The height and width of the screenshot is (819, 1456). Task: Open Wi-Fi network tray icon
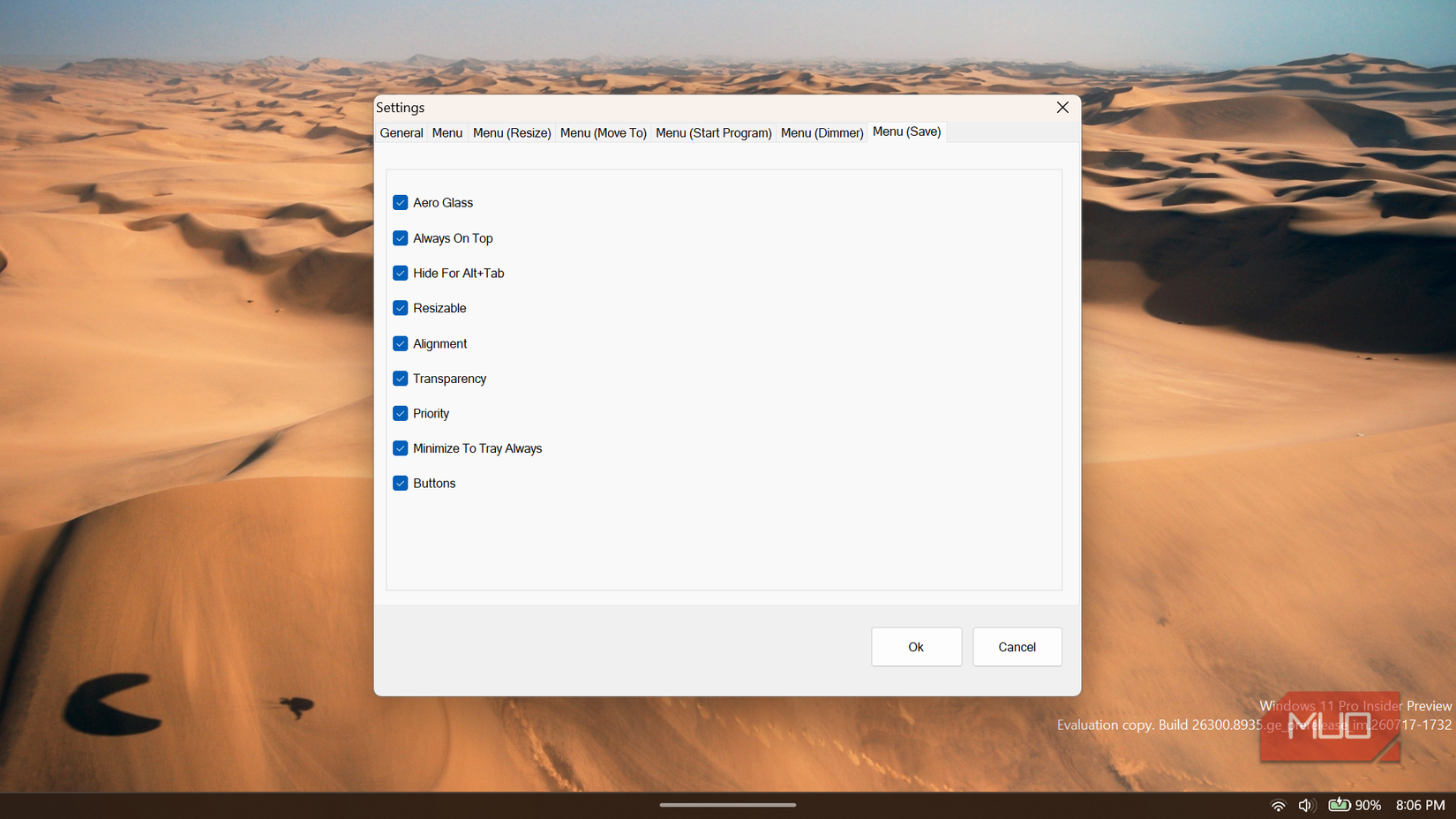pyautogui.click(x=1278, y=805)
